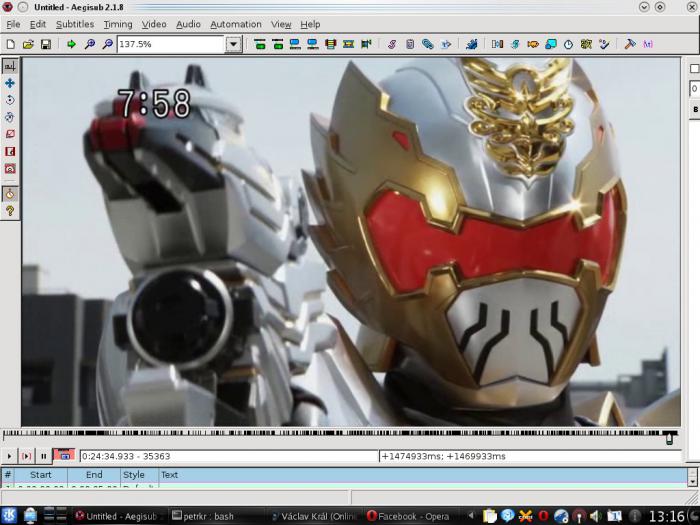Open a subtitles file with folder icon
This screenshot has height=525, width=700.
pyautogui.click(x=28, y=44)
